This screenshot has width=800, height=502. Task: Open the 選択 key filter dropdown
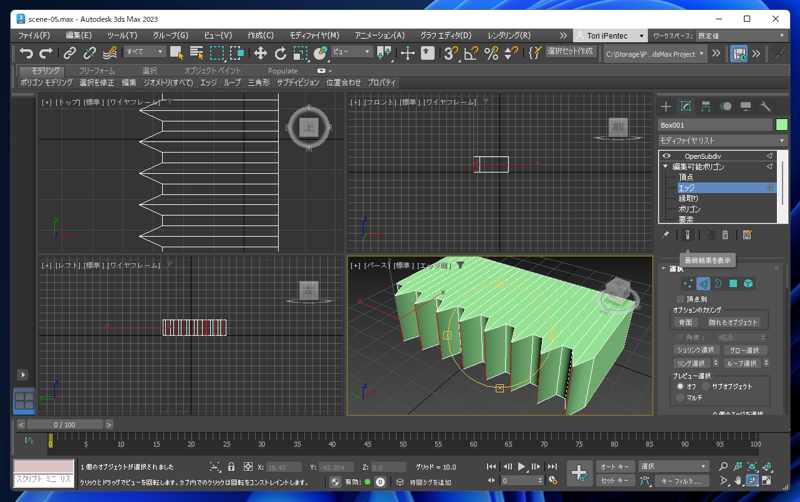[x=673, y=466]
